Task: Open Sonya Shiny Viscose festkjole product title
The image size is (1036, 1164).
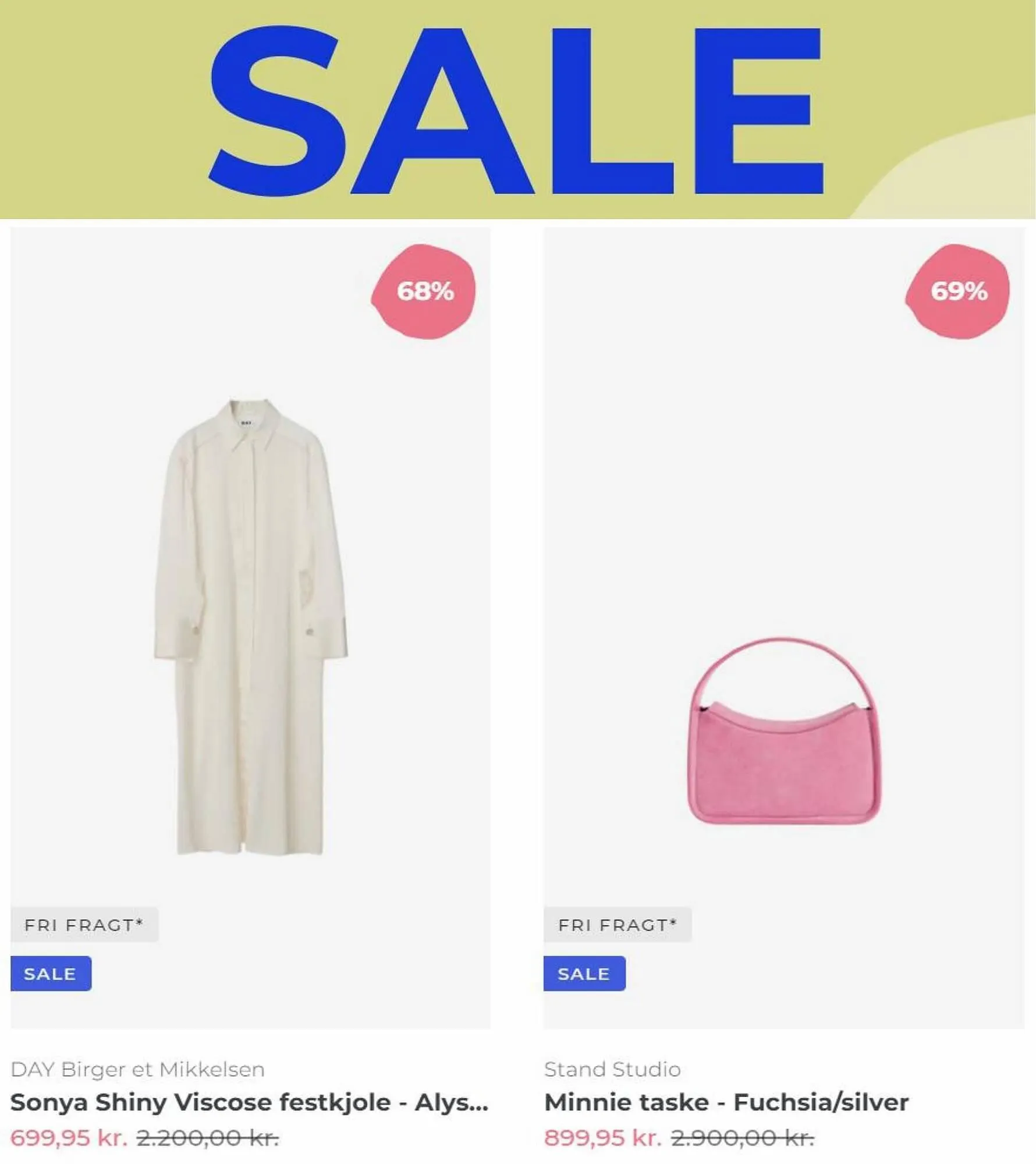Action: pyautogui.click(x=249, y=1103)
